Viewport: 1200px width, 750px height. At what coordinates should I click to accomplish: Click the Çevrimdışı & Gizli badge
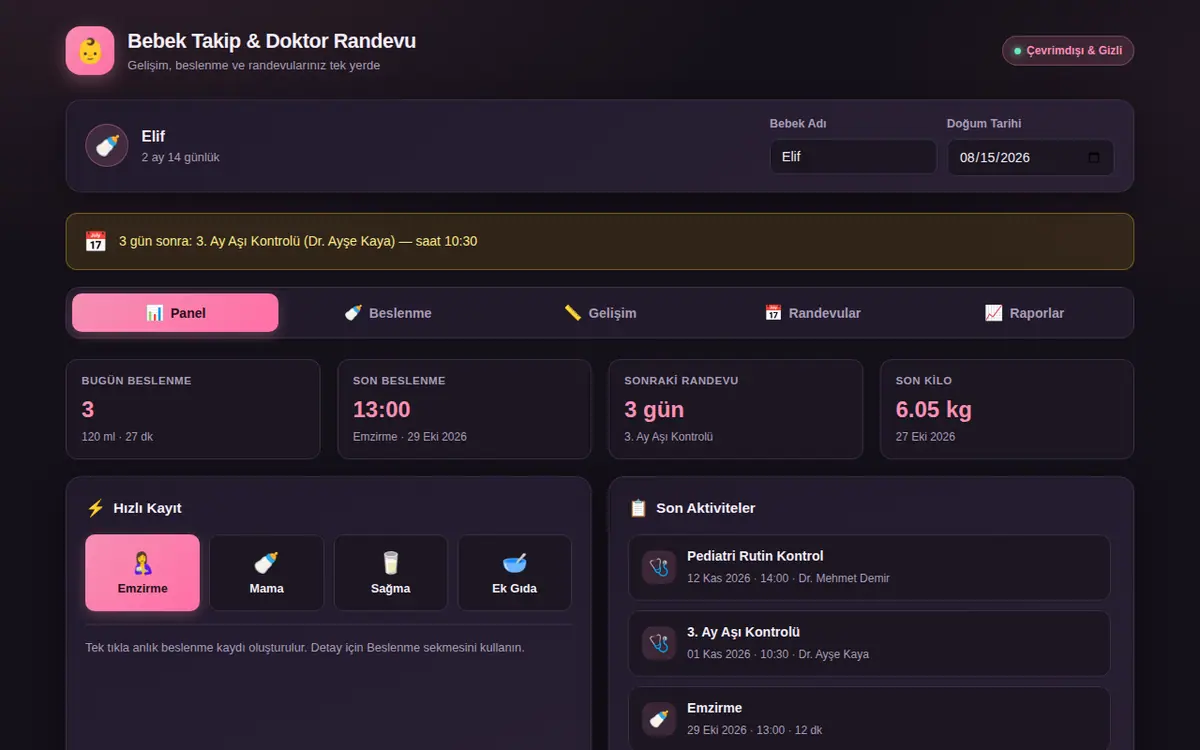pyautogui.click(x=1068, y=51)
